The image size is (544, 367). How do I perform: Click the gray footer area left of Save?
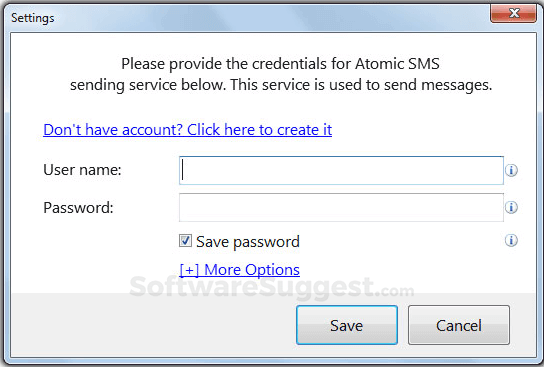coord(153,324)
